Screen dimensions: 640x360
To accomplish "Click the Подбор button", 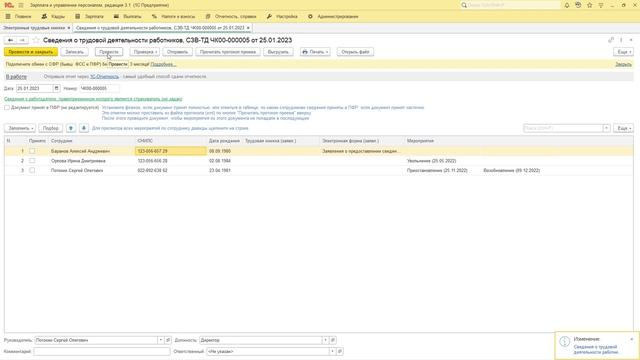I will (51, 128).
